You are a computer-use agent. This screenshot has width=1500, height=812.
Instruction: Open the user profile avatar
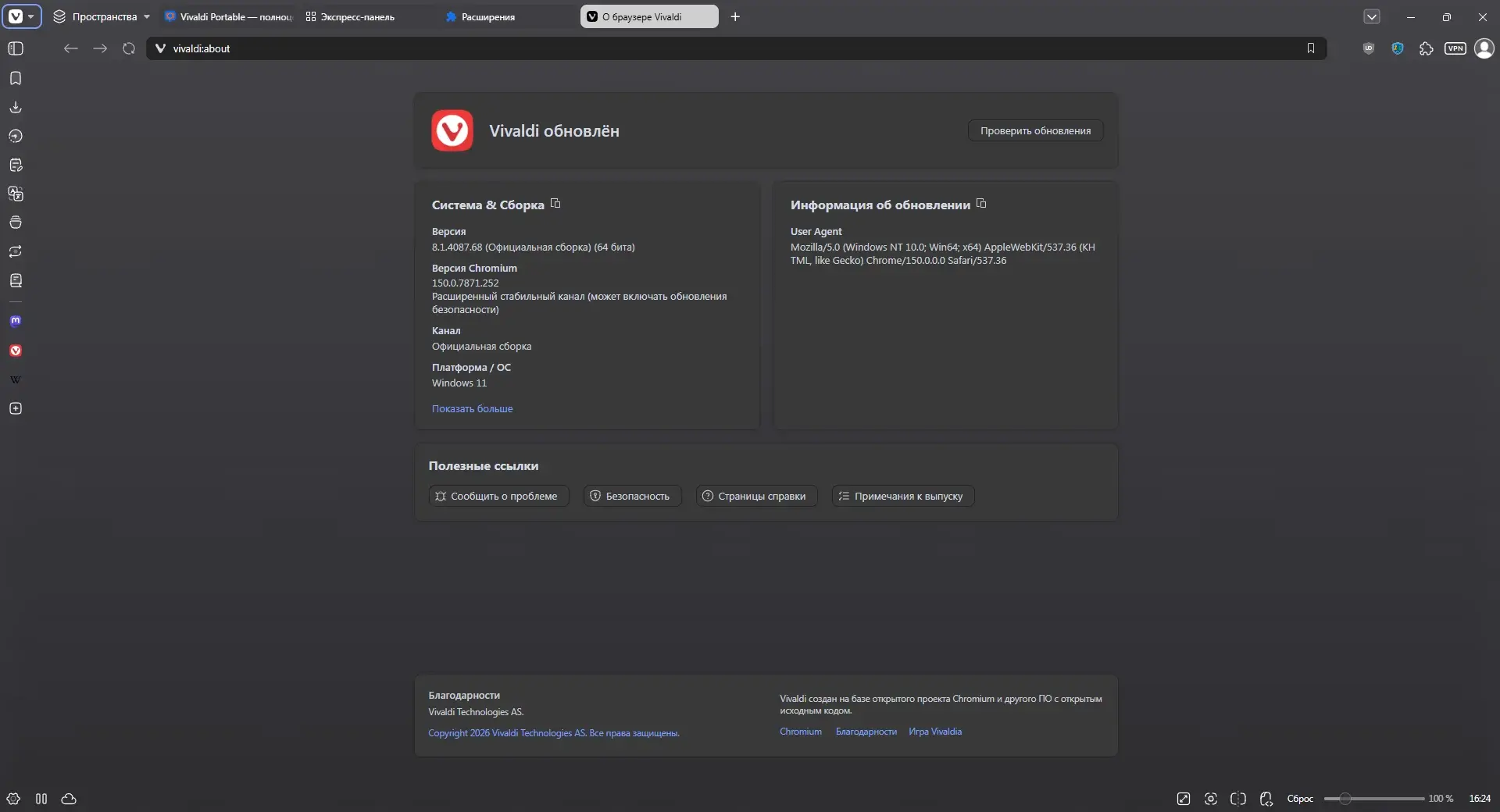coord(1484,48)
